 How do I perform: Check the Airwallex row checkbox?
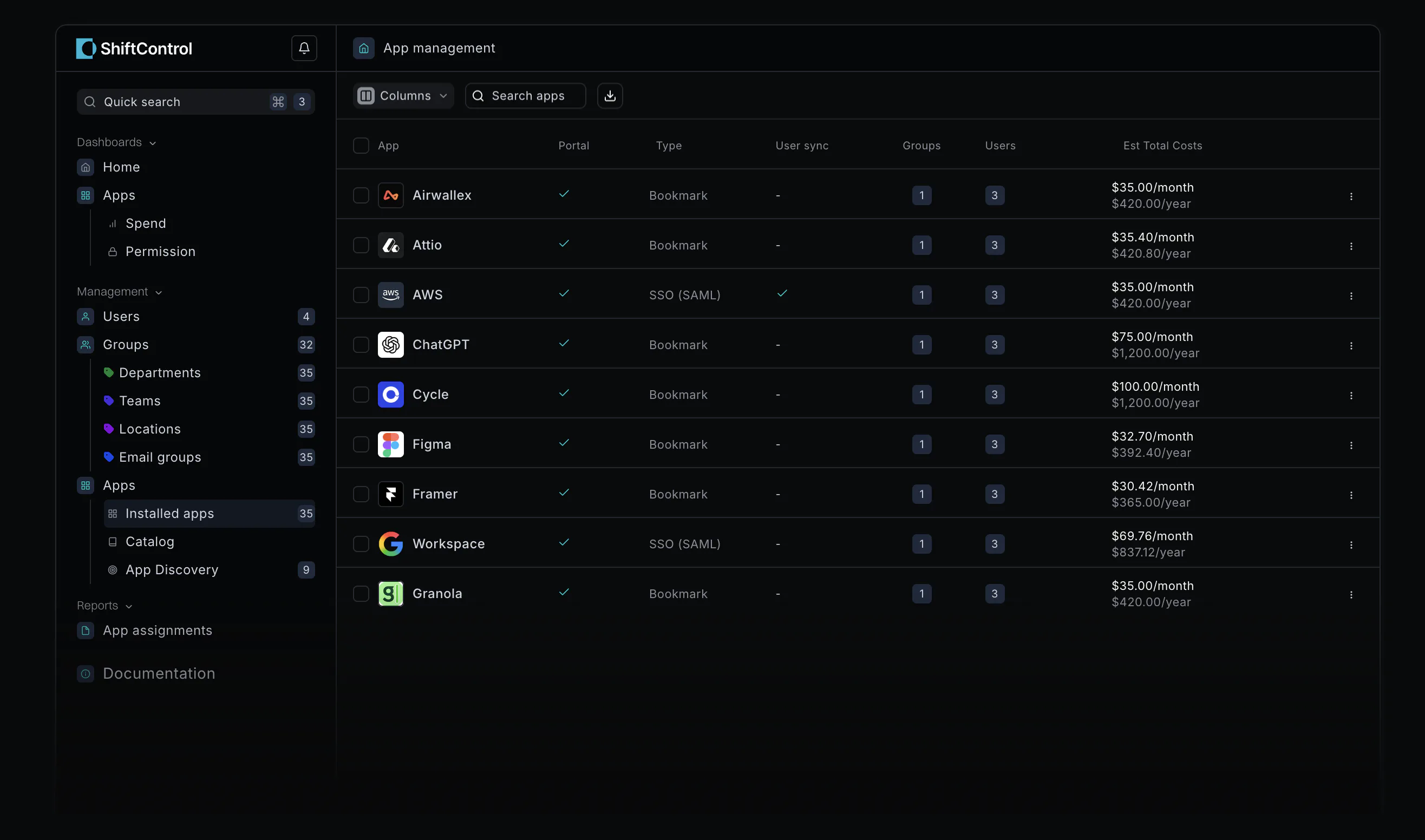coord(361,195)
